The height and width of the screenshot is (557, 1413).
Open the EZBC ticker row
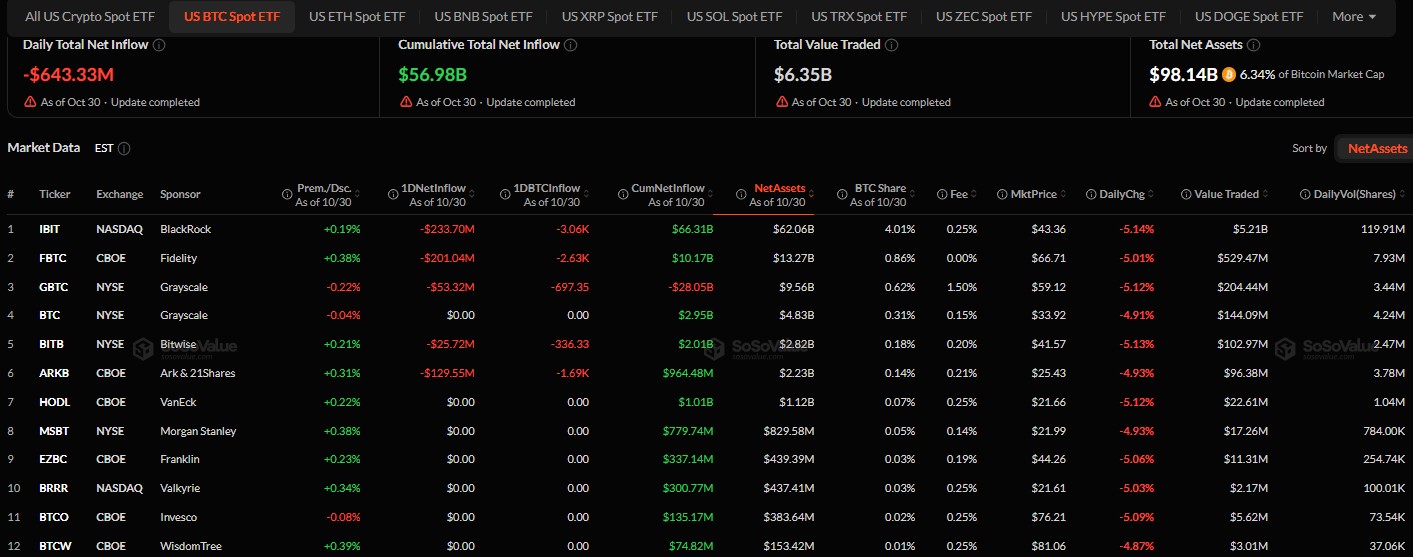point(706,459)
